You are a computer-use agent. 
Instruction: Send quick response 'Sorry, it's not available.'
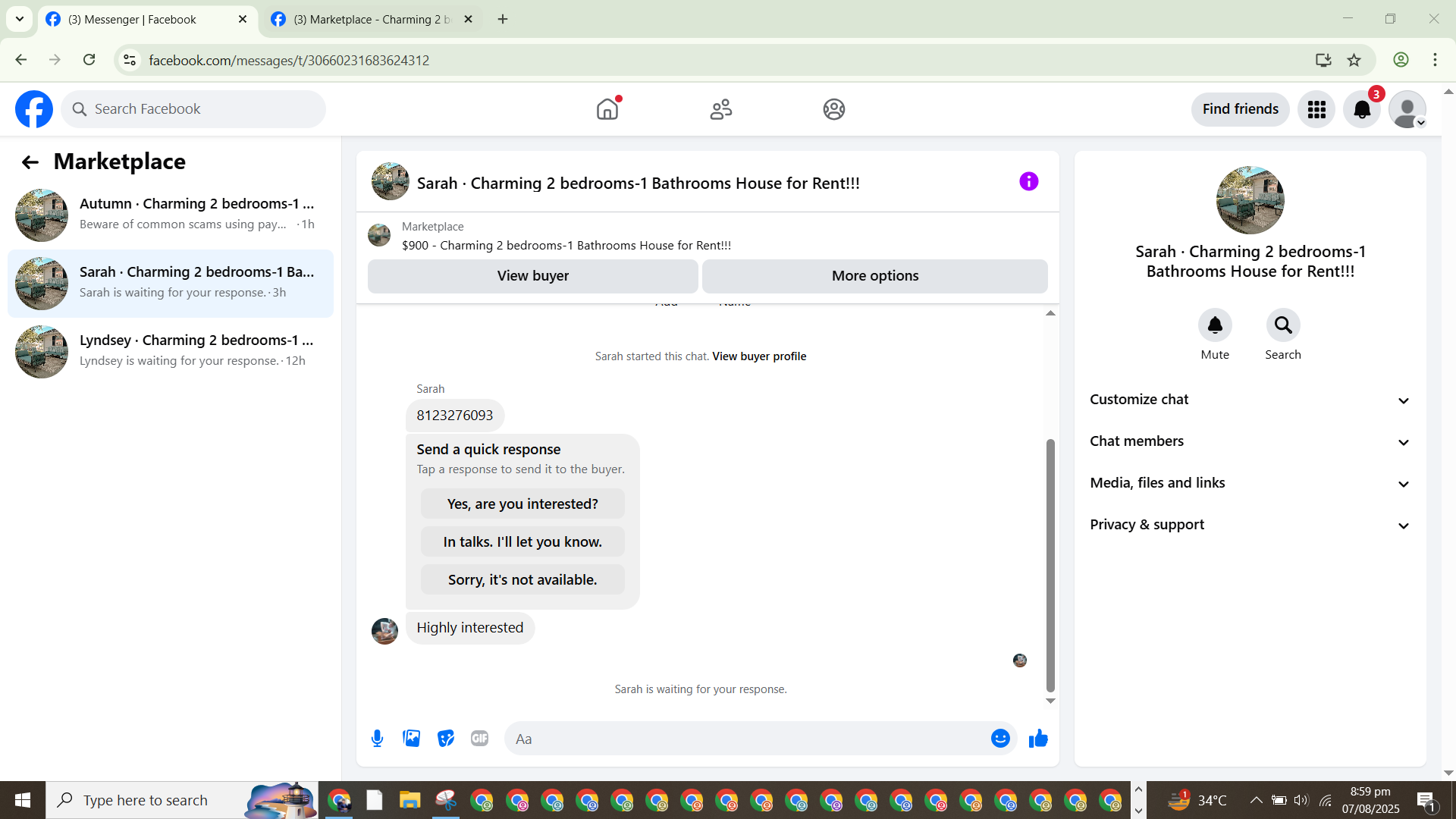click(x=522, y=580)
